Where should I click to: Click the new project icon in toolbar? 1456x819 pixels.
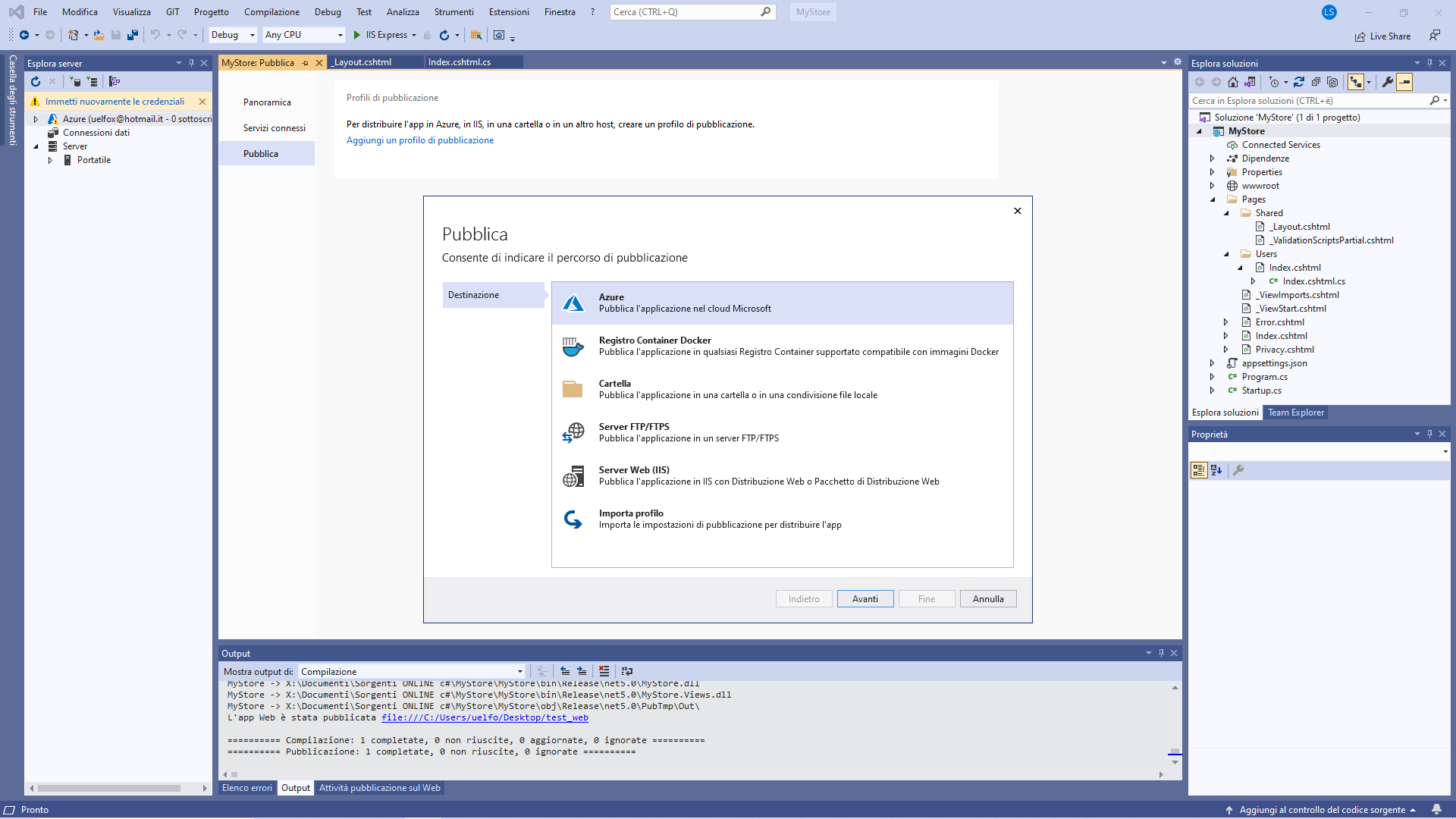(x=73, y=35)
